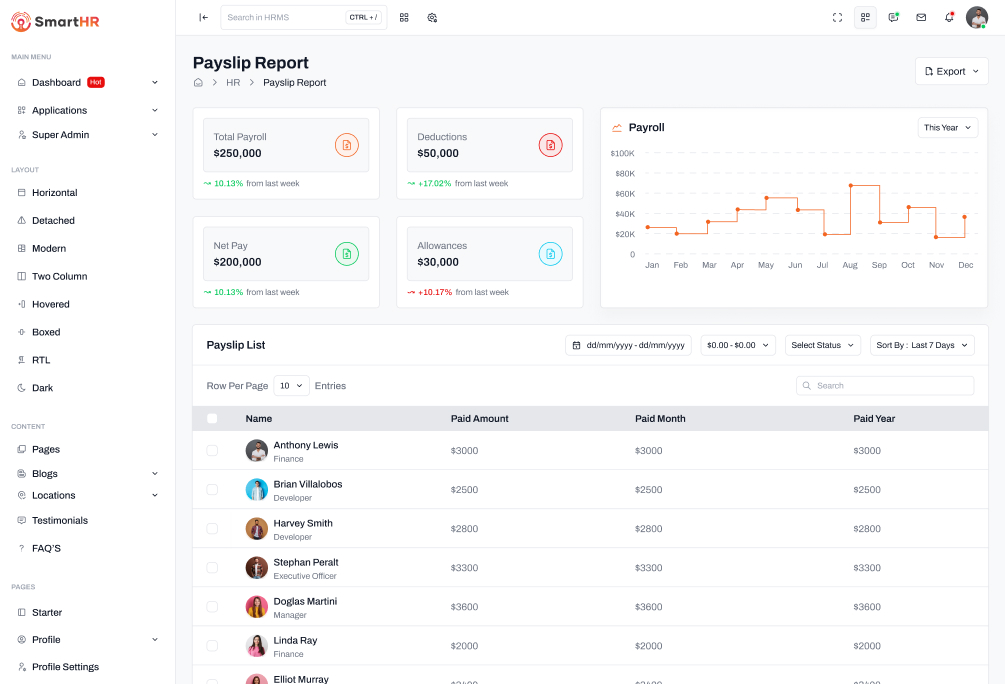Click the settings gear icon beside search
The width and height of the screenshot is (1005, 684).
pos(432,17)
